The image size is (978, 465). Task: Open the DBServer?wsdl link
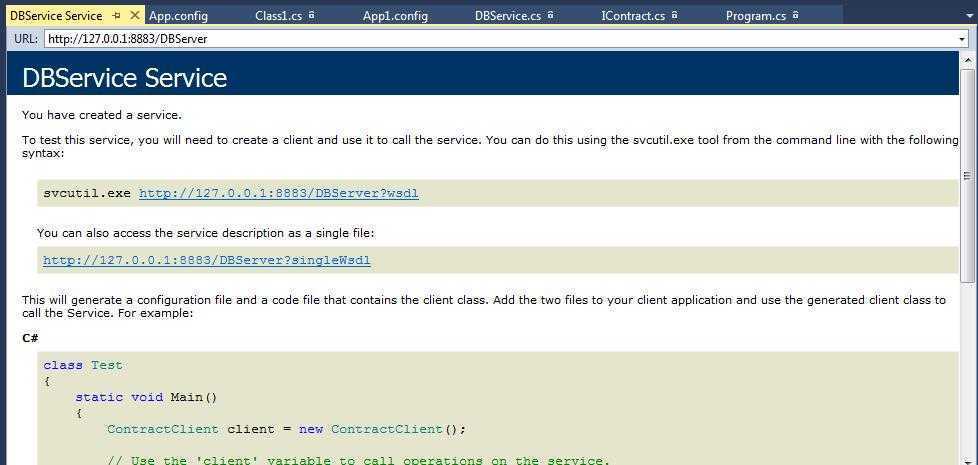279,193
